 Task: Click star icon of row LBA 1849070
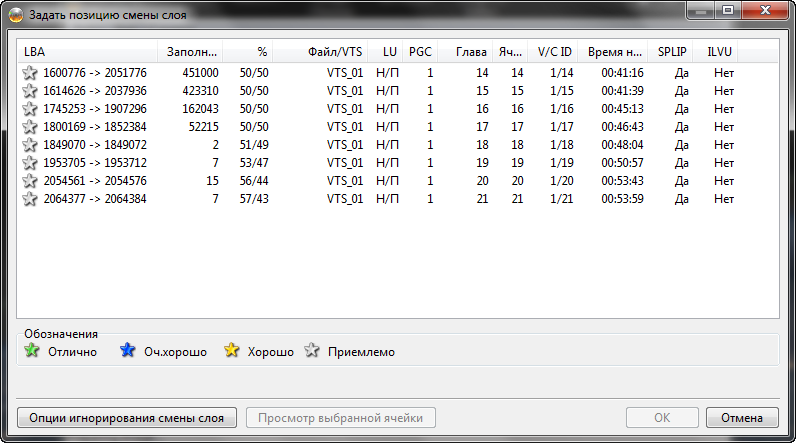coord(30,145)
